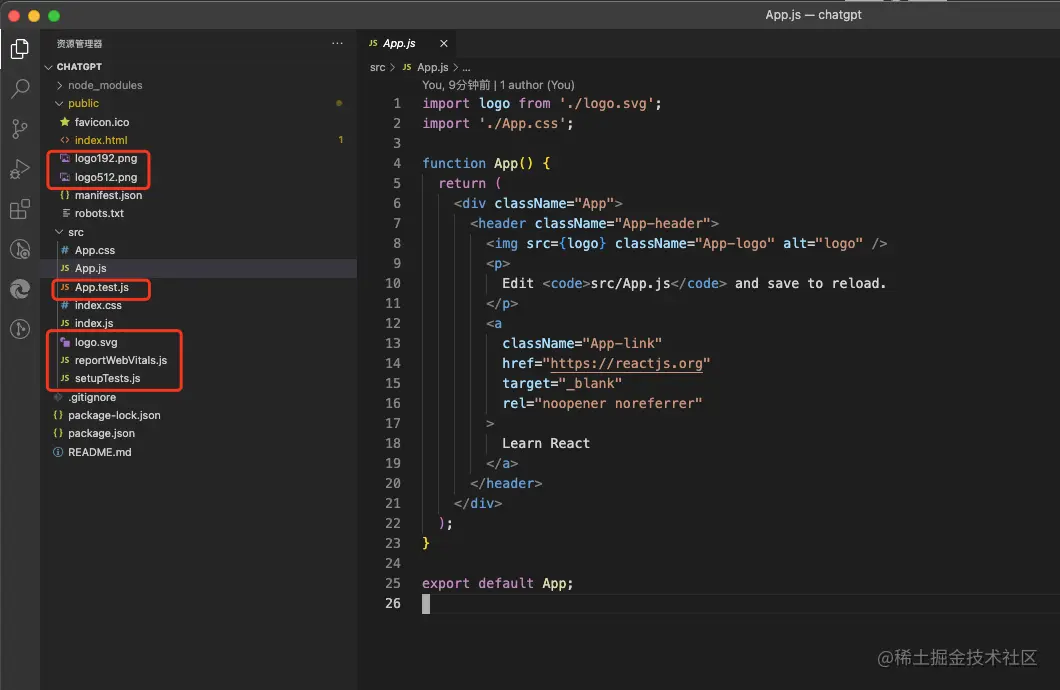Image resolution: width=1060 pixels, height=690 pixels.
Task: Click the Edge browser tools icon in activity bar
Action: tap(20, 289)
